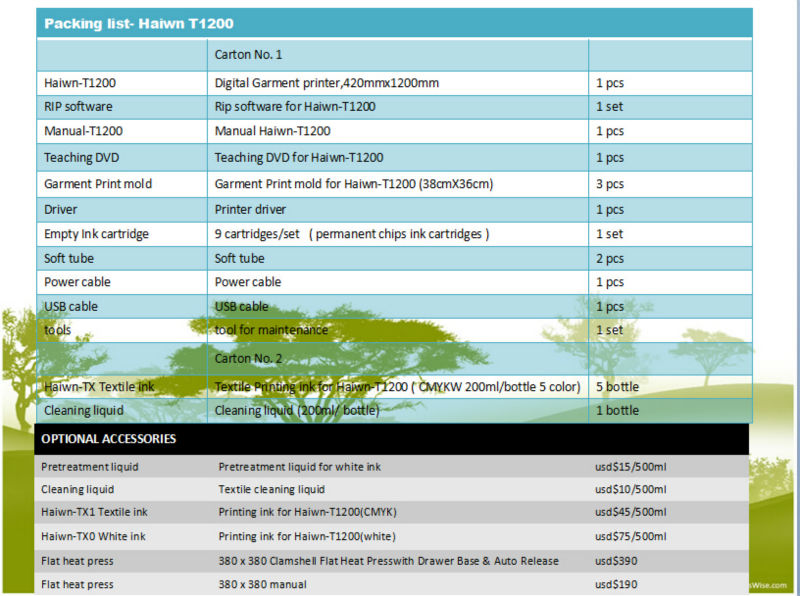Select 'Textile Printing ink for Haiwn-T1200' CMYKW description
This screenshot has height=596, width=800.
pos(397,387)
